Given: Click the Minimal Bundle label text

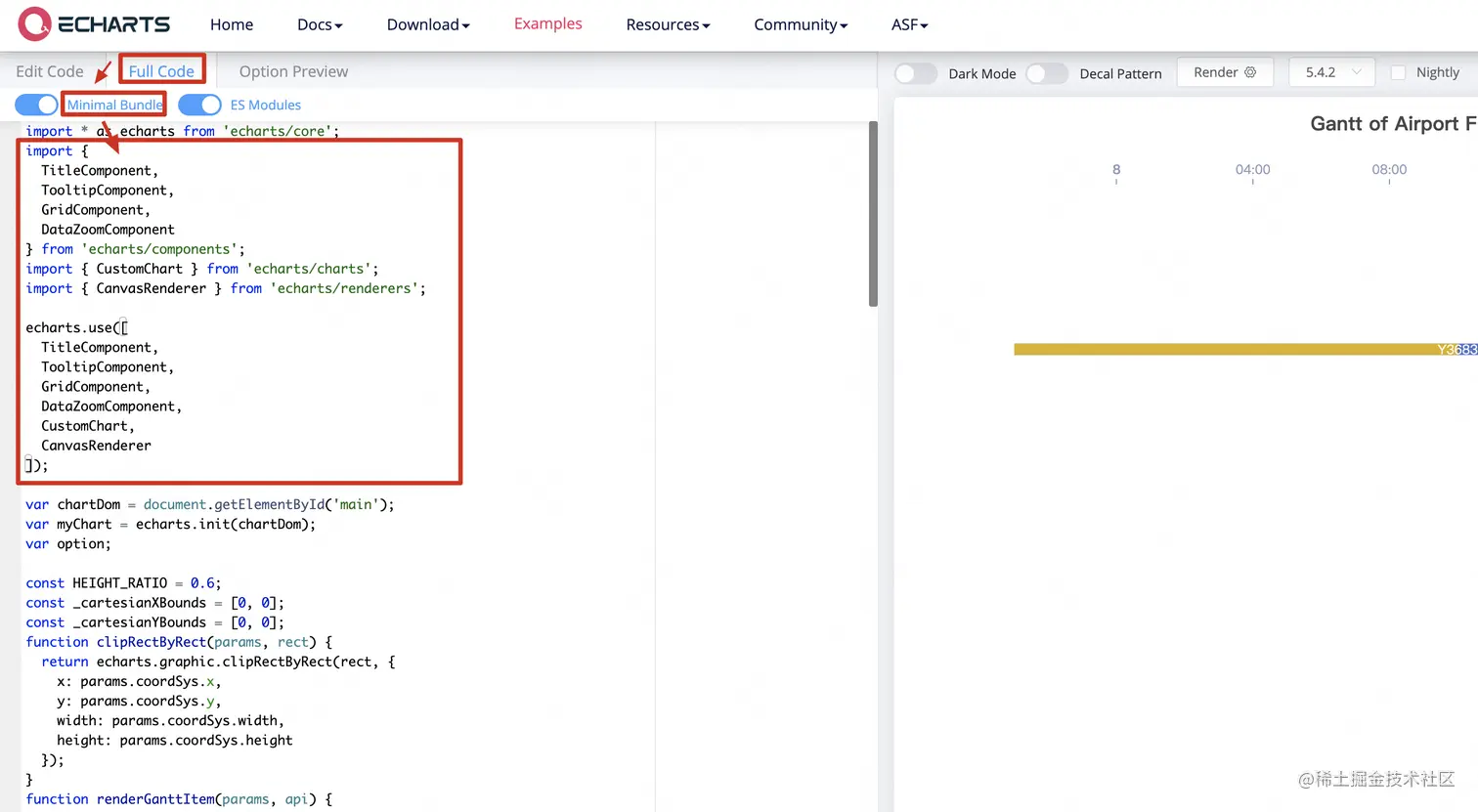Looking at the screenshot, I should [x=114, y=105].
